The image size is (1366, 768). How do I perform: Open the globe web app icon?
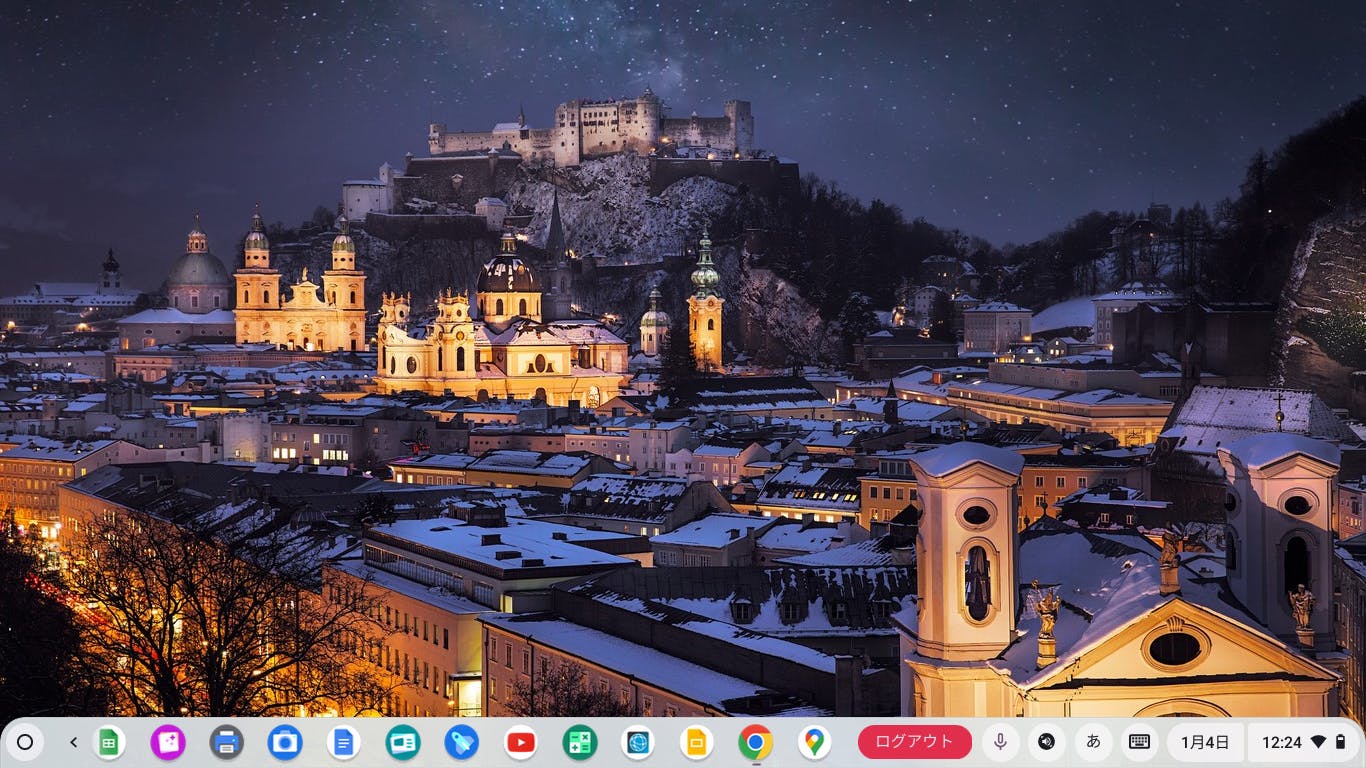click(637, 742)
